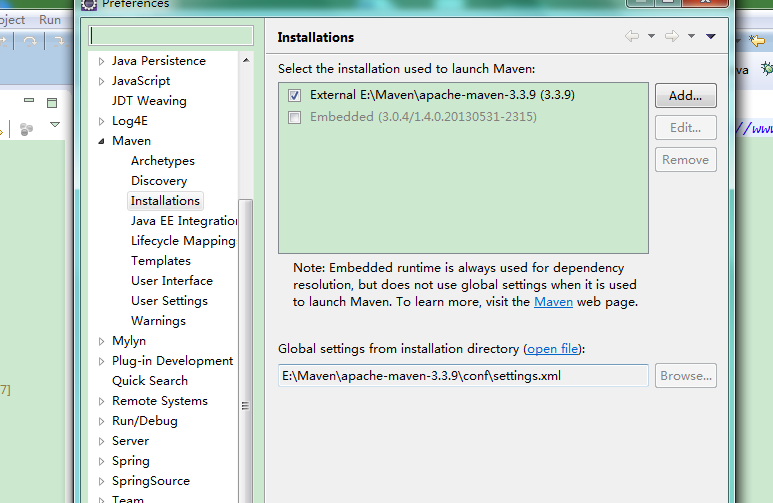Click the Remove button
The height and width of the screenshot is (503, 773).
pyautogui.click(x=685, y=160)
